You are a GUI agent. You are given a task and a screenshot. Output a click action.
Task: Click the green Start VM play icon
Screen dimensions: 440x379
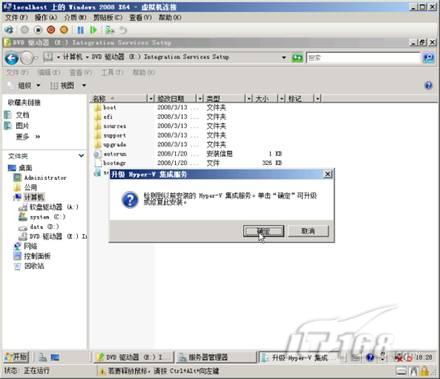pos(93,30)
